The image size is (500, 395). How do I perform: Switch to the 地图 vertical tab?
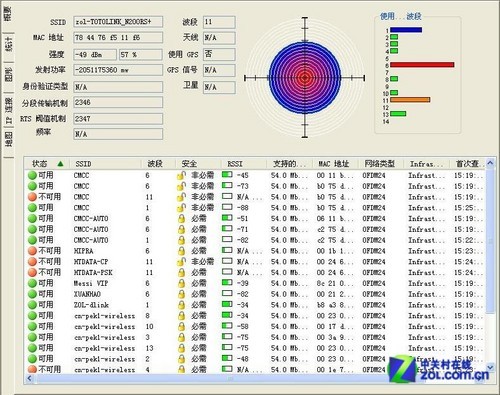8,139
